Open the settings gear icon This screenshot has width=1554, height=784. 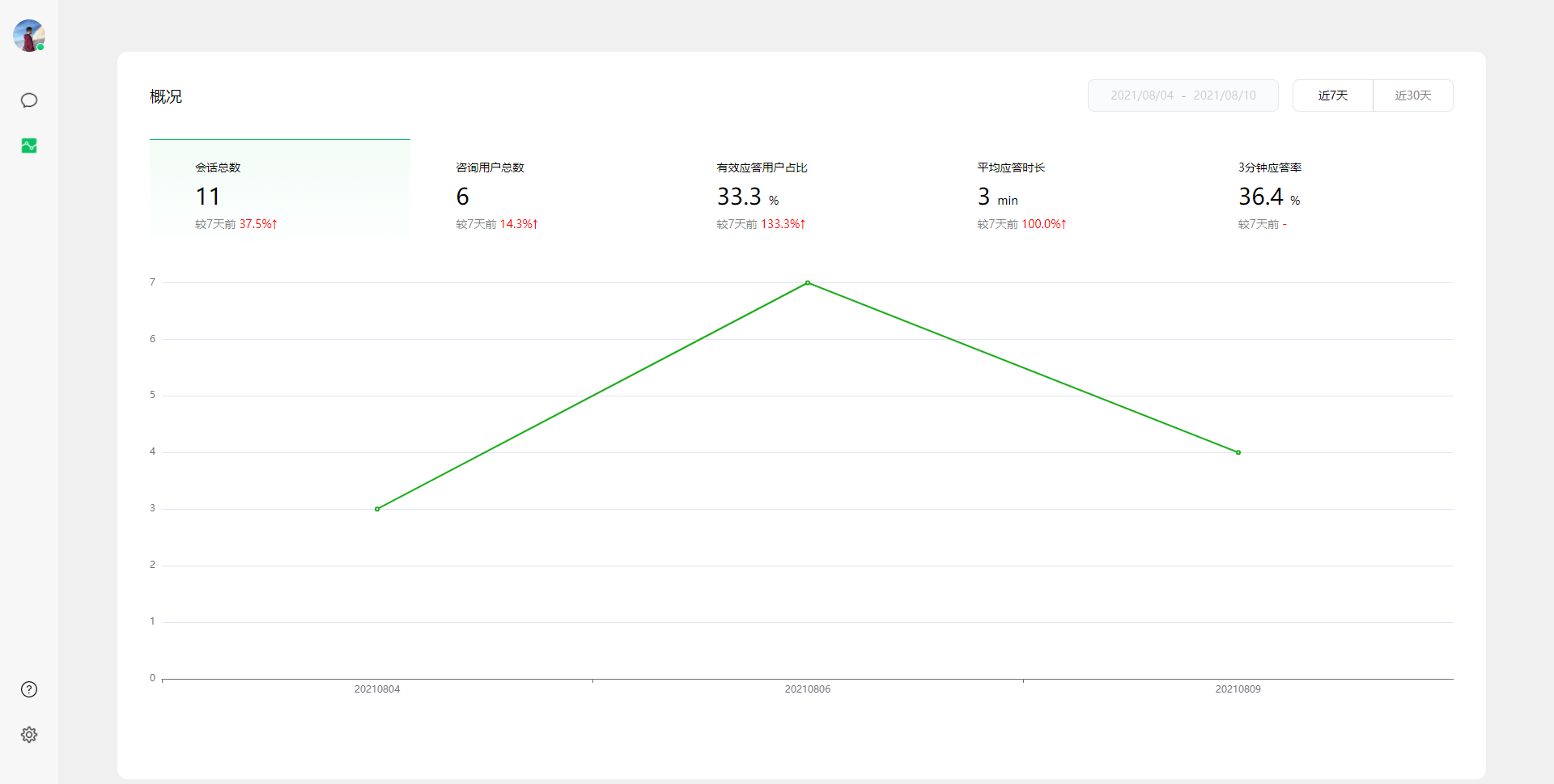tap(29, 735)
